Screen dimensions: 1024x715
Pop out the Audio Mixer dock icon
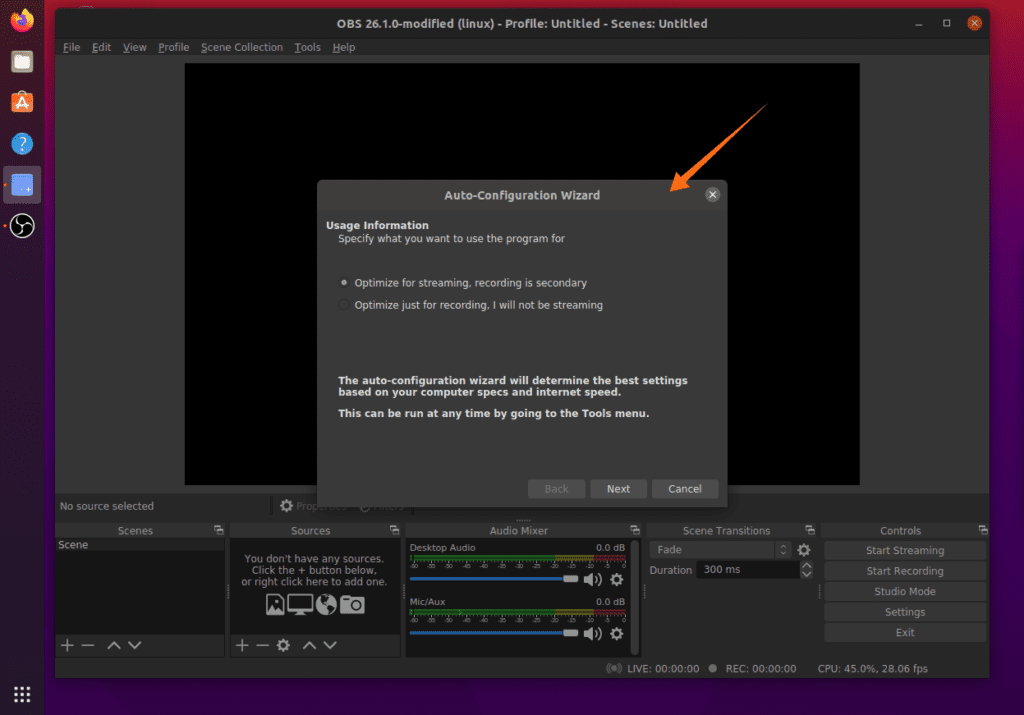click(x=634, y=530)
